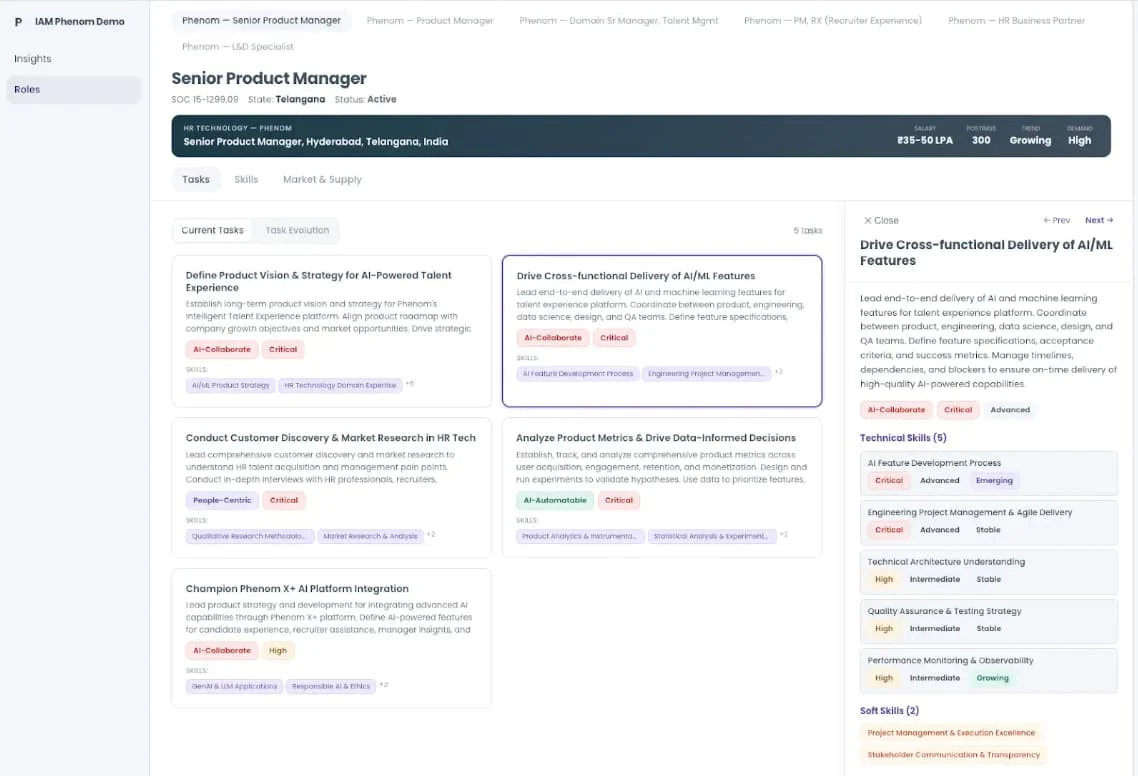The width and height of the screenshot is (1138, 776).
Task: Switch to Task Evolution view
Action: click(x=297, y=230)
